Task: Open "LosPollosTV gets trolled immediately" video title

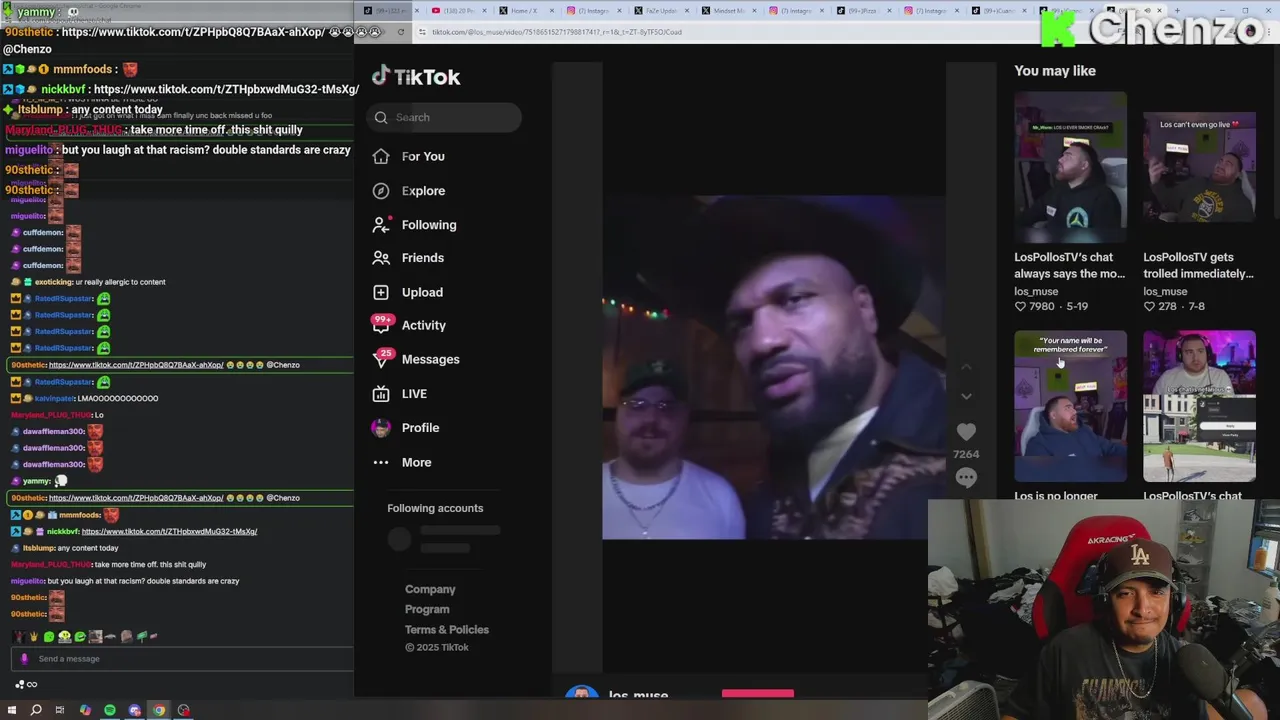Action: pyautogui.click(x=1198, y=266)
